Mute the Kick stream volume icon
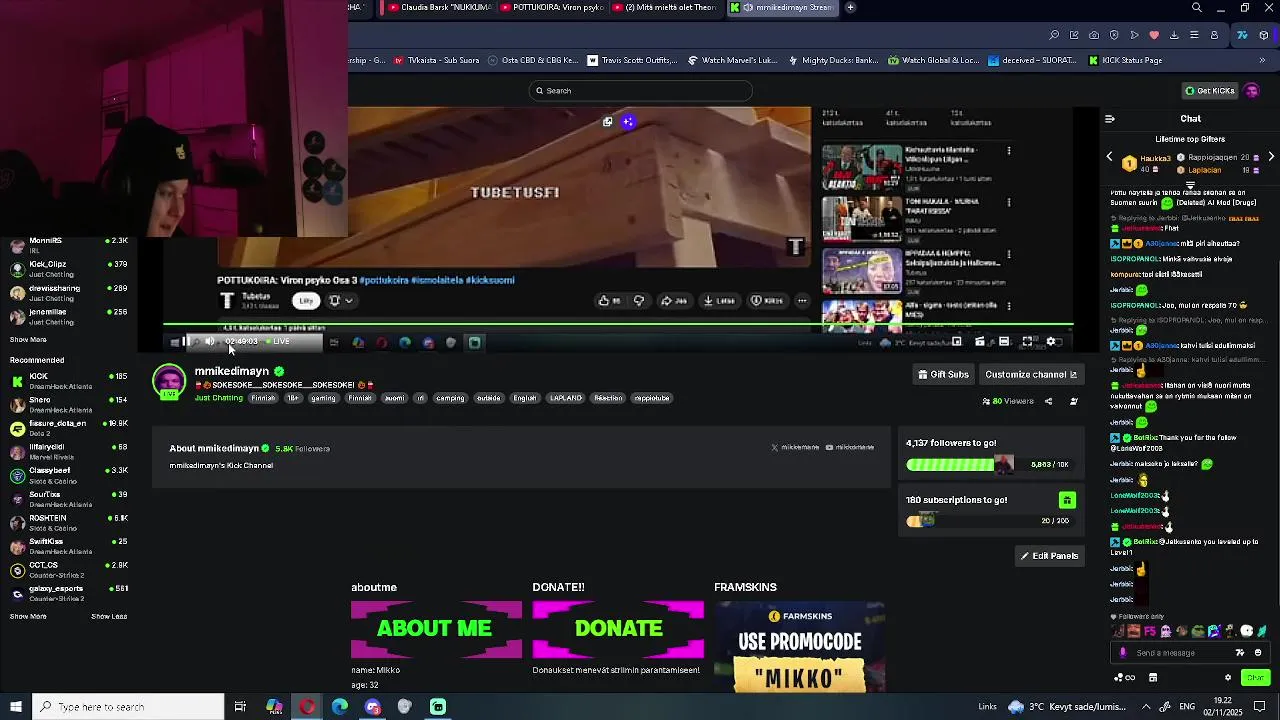This screenshot has height=720, width=1280. pyautogui.click(x=209, y=342)
